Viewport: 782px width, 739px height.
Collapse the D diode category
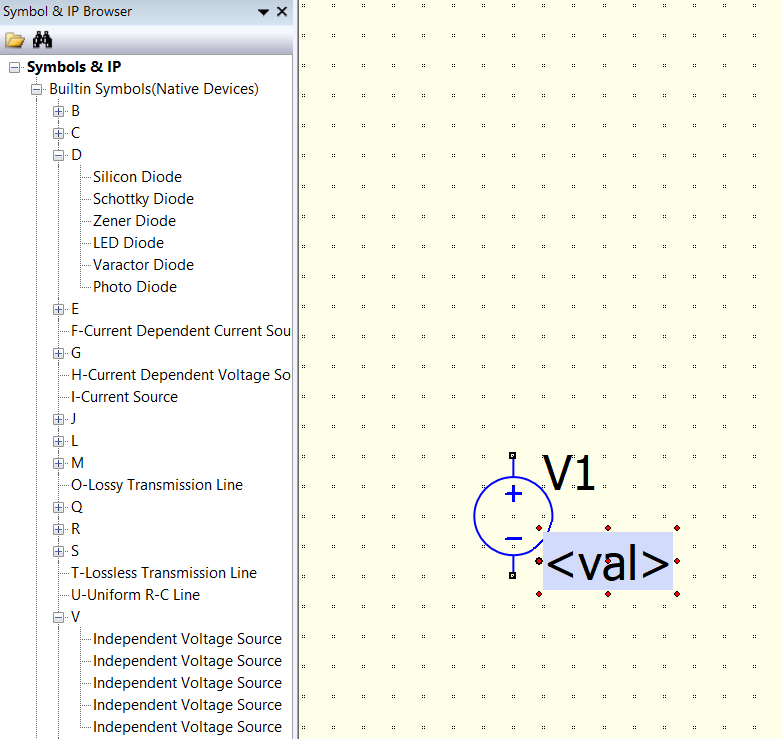59,155
